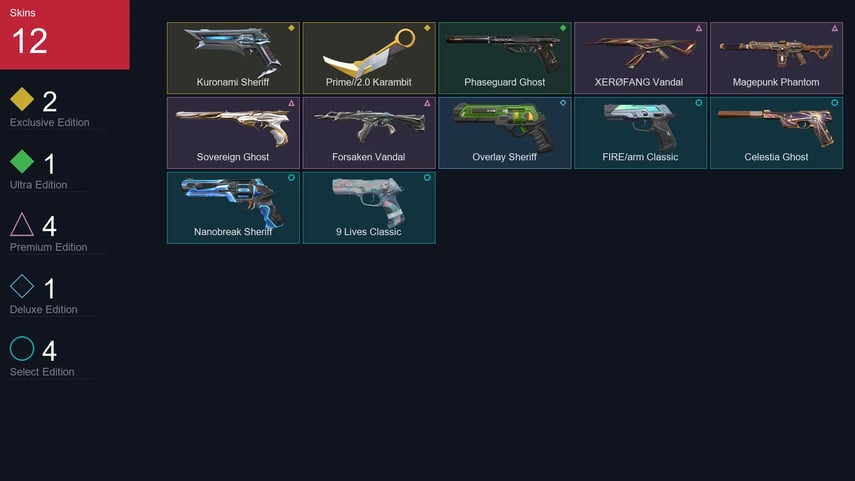Image resolution: width=855 pixels, height=481 pixels.
Task: Open the Magepunk Phantom skin card
Action: [x=776, y=58]
